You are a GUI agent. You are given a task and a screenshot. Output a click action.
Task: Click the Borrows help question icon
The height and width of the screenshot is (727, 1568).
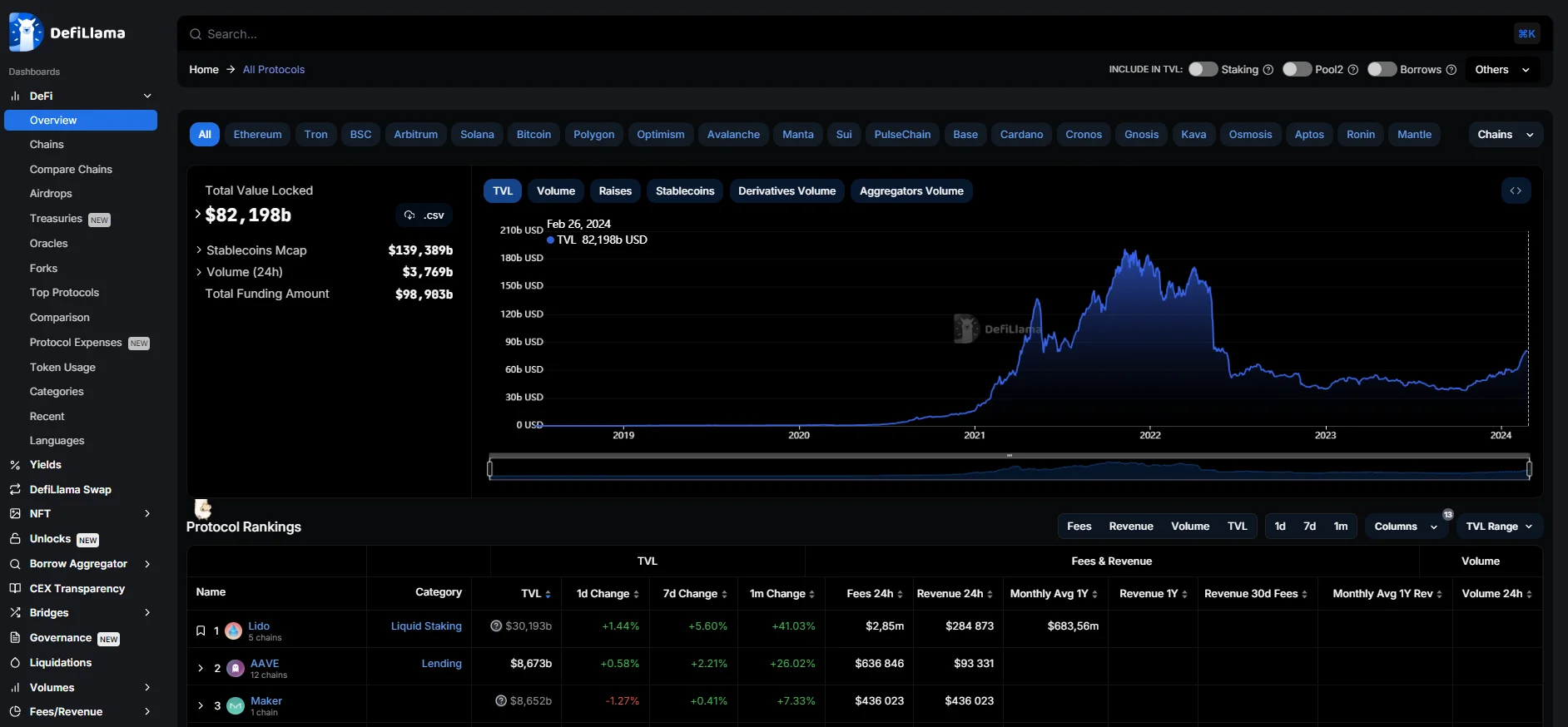1451,70
